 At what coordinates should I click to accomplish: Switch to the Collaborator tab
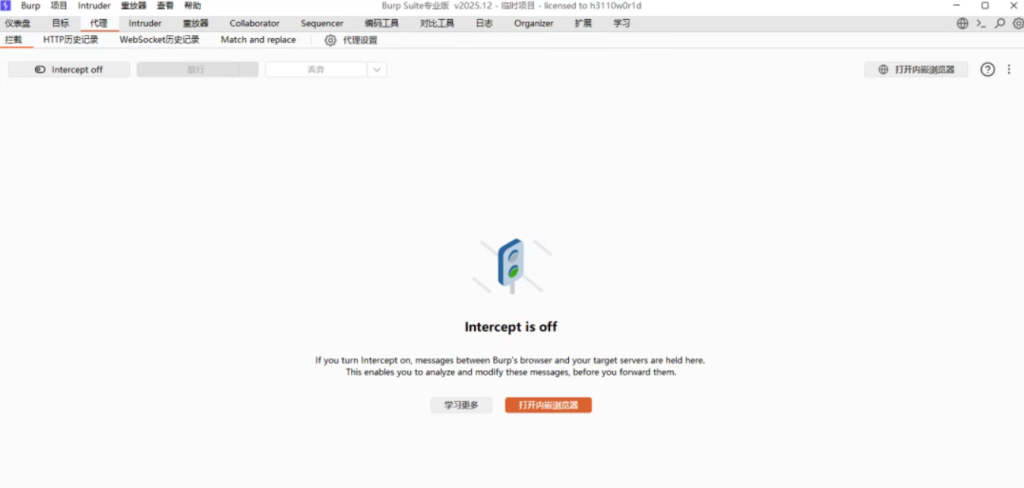(x=255, y=24)
